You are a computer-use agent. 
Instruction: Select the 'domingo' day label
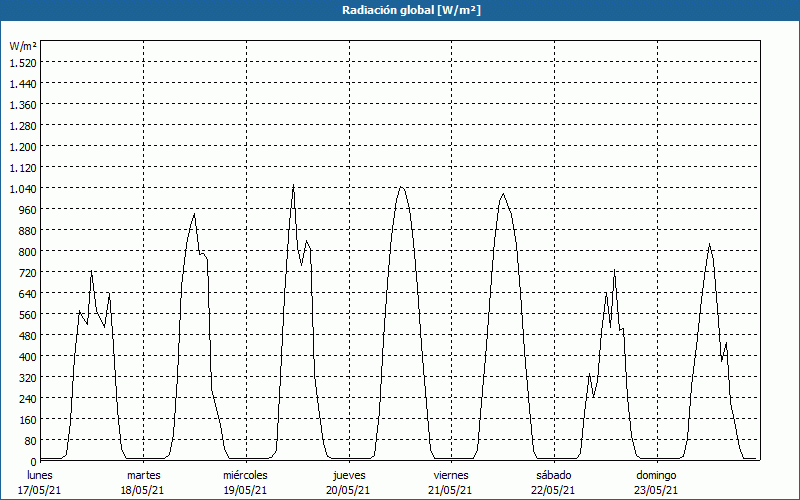coord(656,475)
